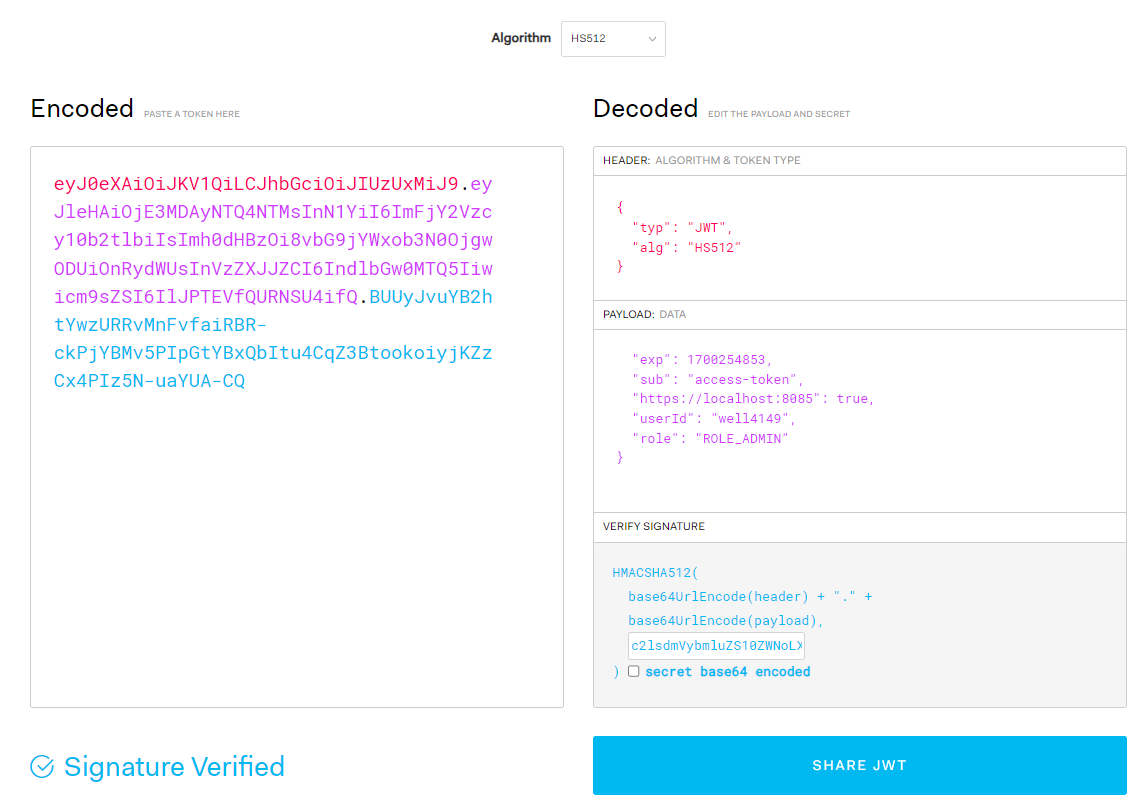Click the EDIT THE PAYLOAD AND SECRET hint
Image resolution: width=1142 pixels, height=812 pixels.
pos(779,114)
